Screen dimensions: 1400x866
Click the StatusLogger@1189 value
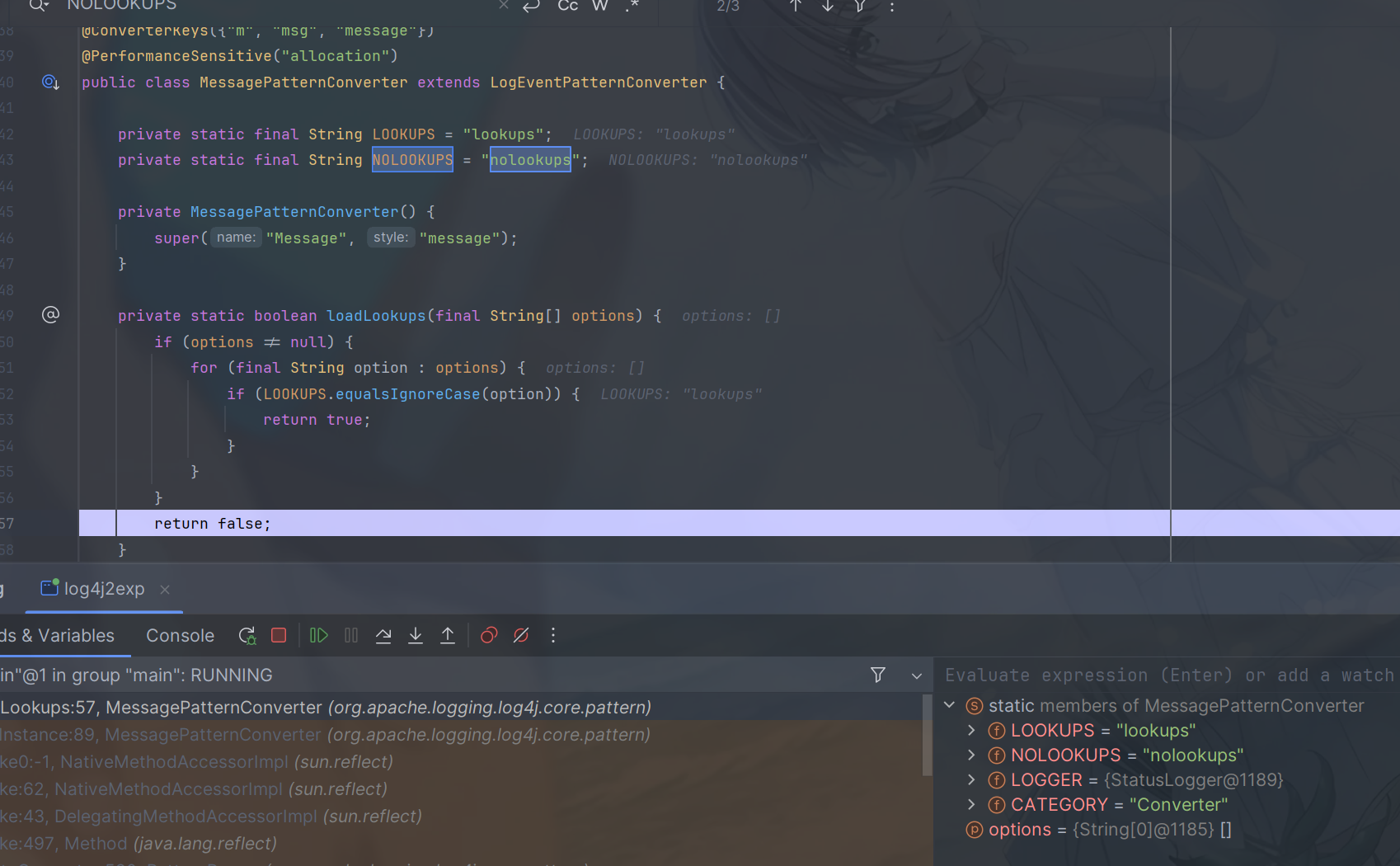click(x=1194, y=779)
